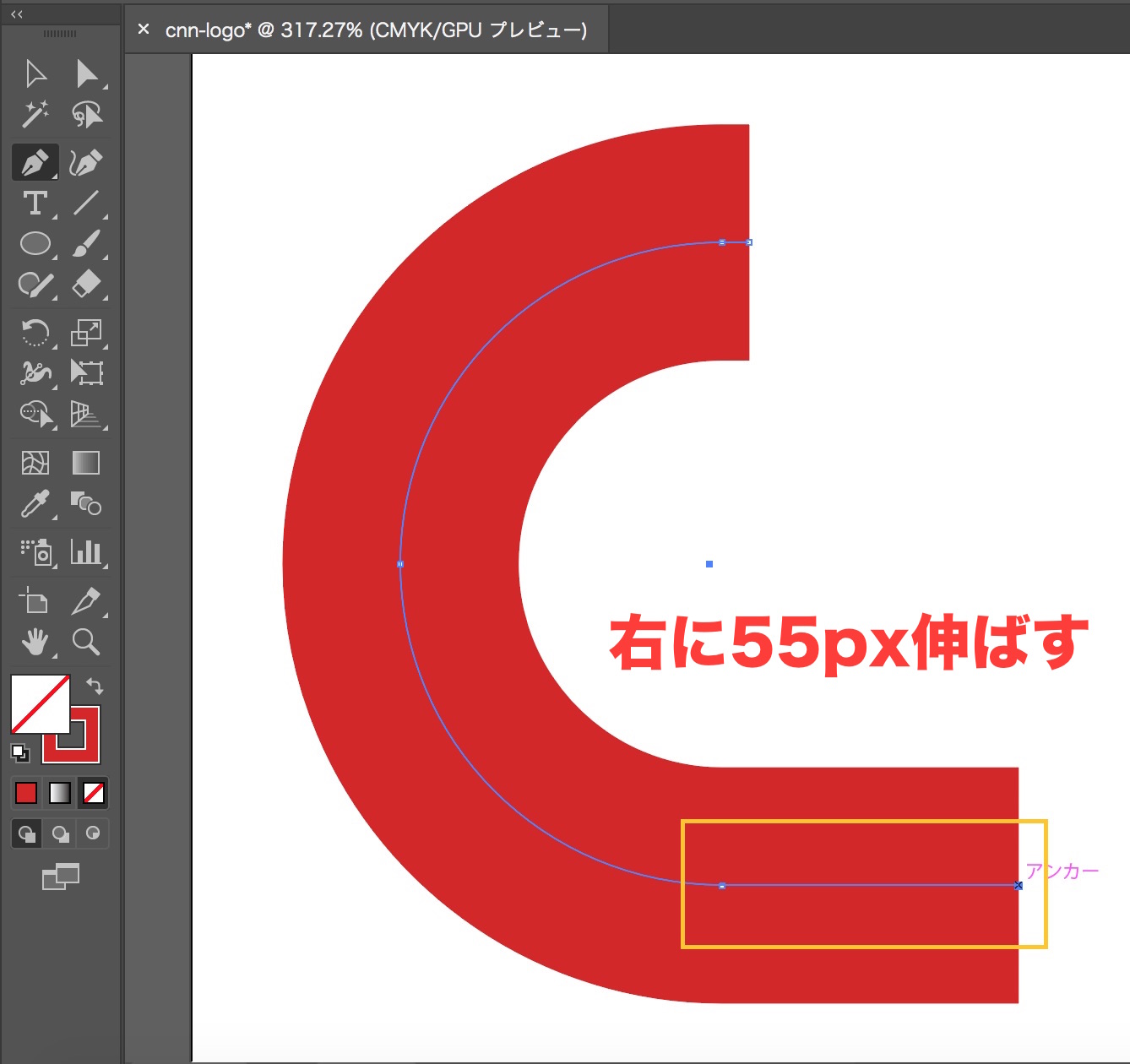The height and width of the screenshot is (1064, 1130).
Task: Select the Selection tool (black arrow)
Action: tap(35, 73)
